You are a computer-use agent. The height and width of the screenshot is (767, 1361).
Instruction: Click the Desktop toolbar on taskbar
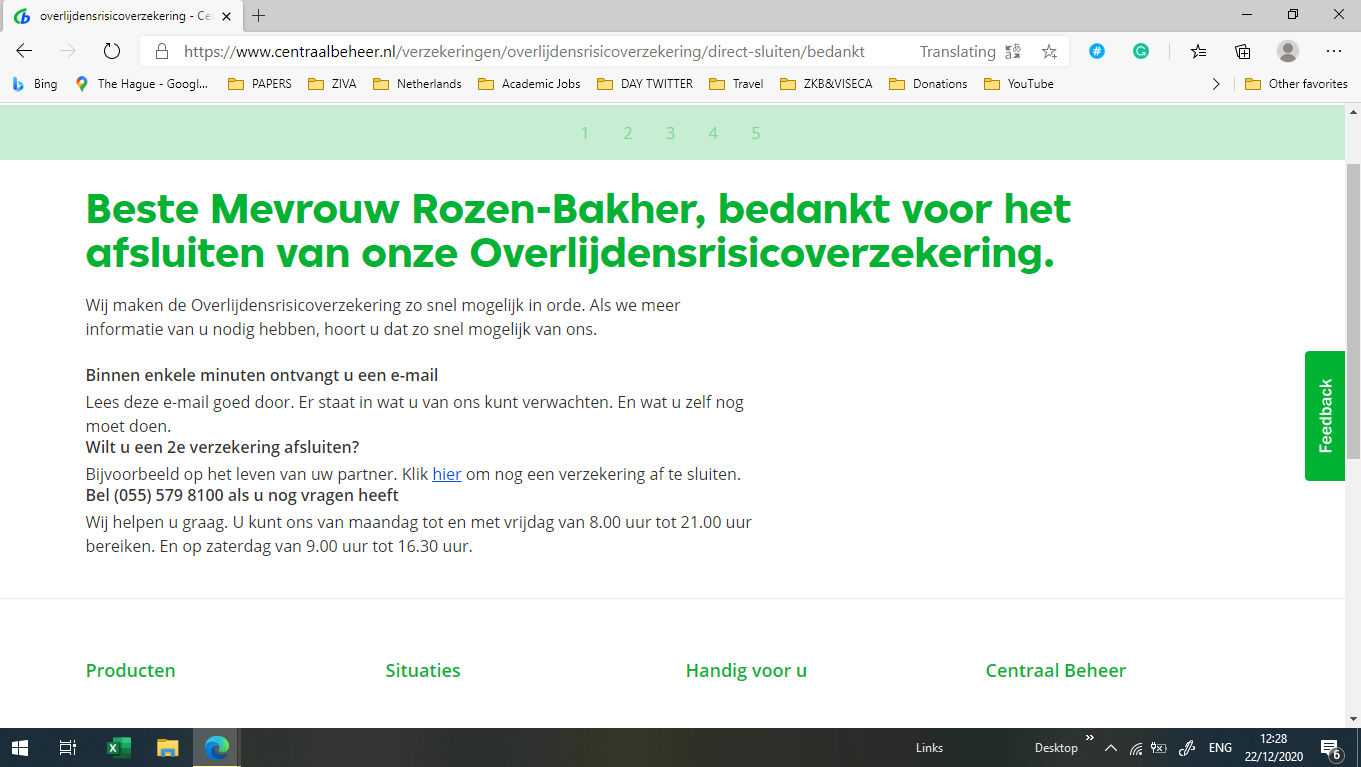pyautogui.click(x=1056, y=748)
